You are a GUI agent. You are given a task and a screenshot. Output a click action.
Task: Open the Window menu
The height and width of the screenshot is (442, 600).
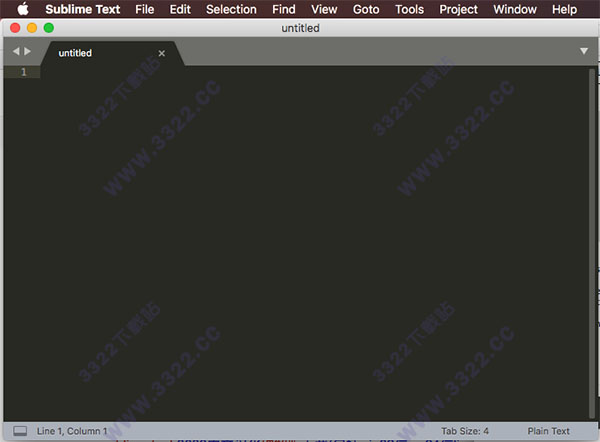click(x=515, y=9)
